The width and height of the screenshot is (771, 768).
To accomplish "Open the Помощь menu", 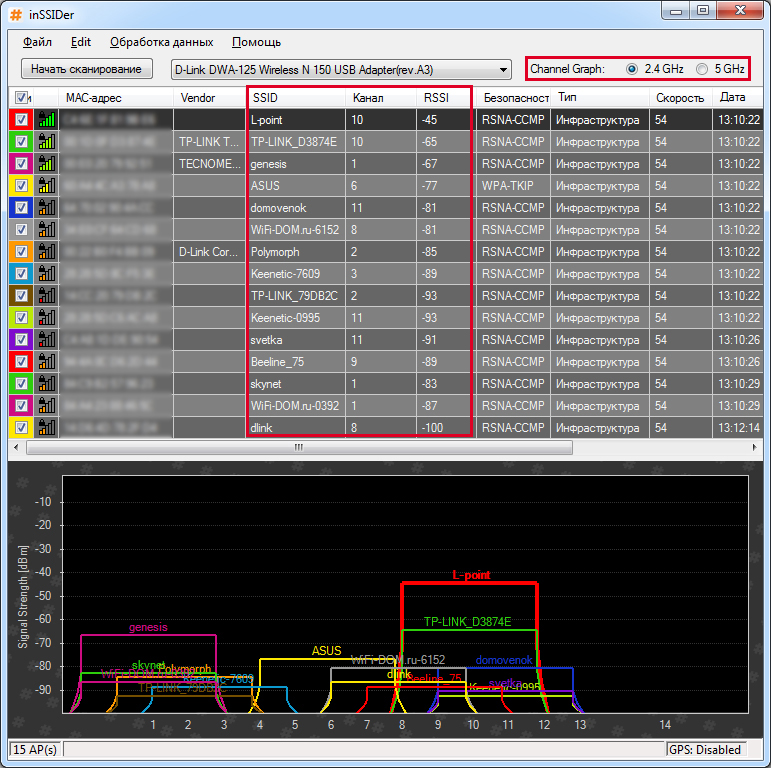I will 256,42.
